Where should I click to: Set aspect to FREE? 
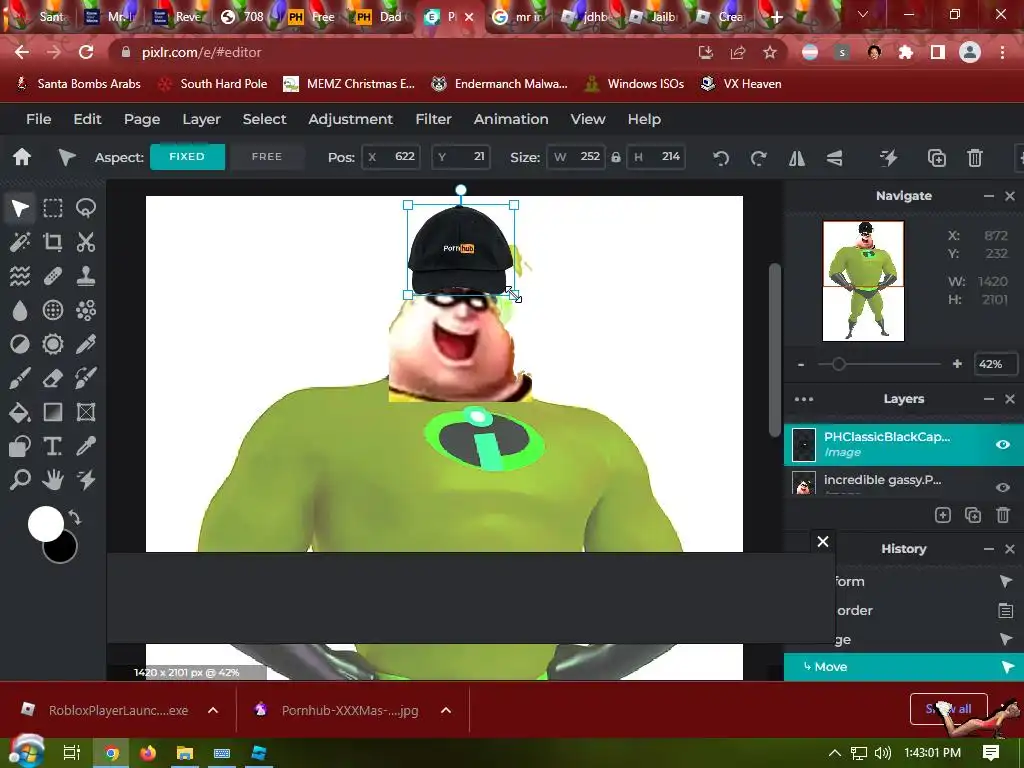pos(267,157)
